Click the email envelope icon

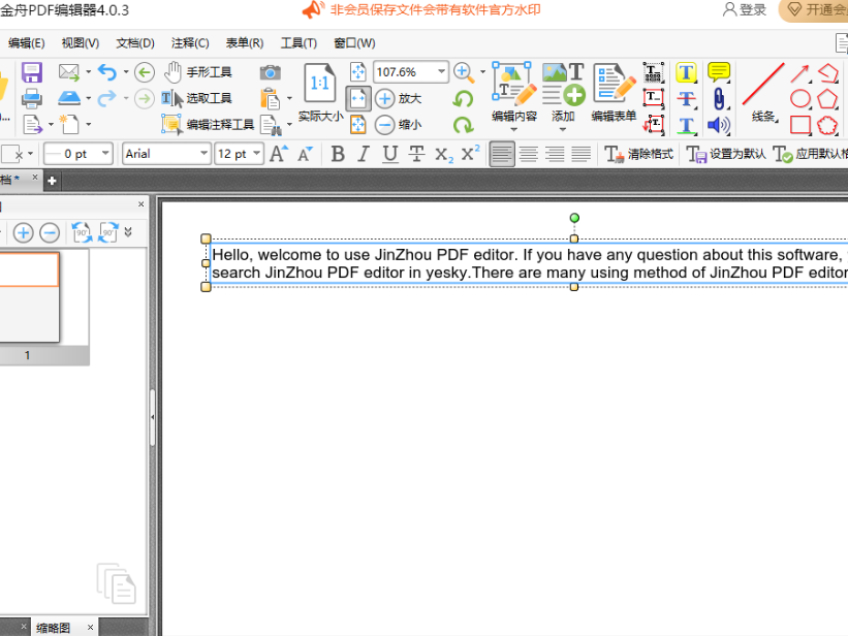69,71
